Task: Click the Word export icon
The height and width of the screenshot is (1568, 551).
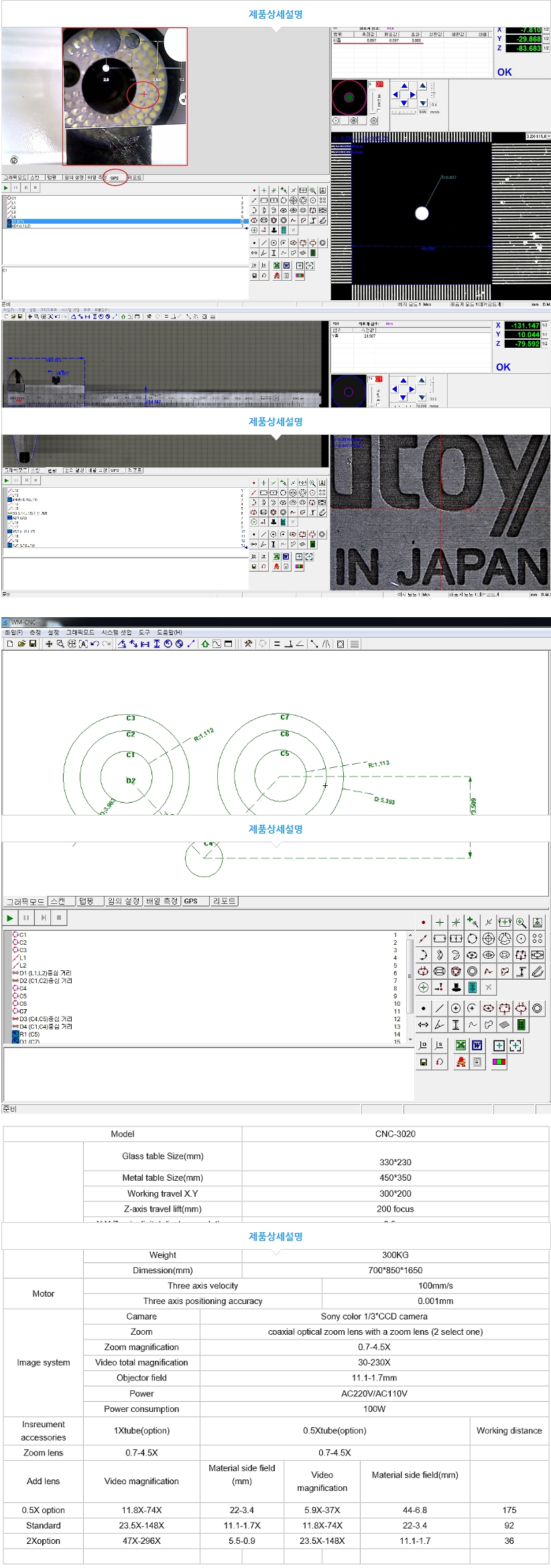Action: 477,1045
